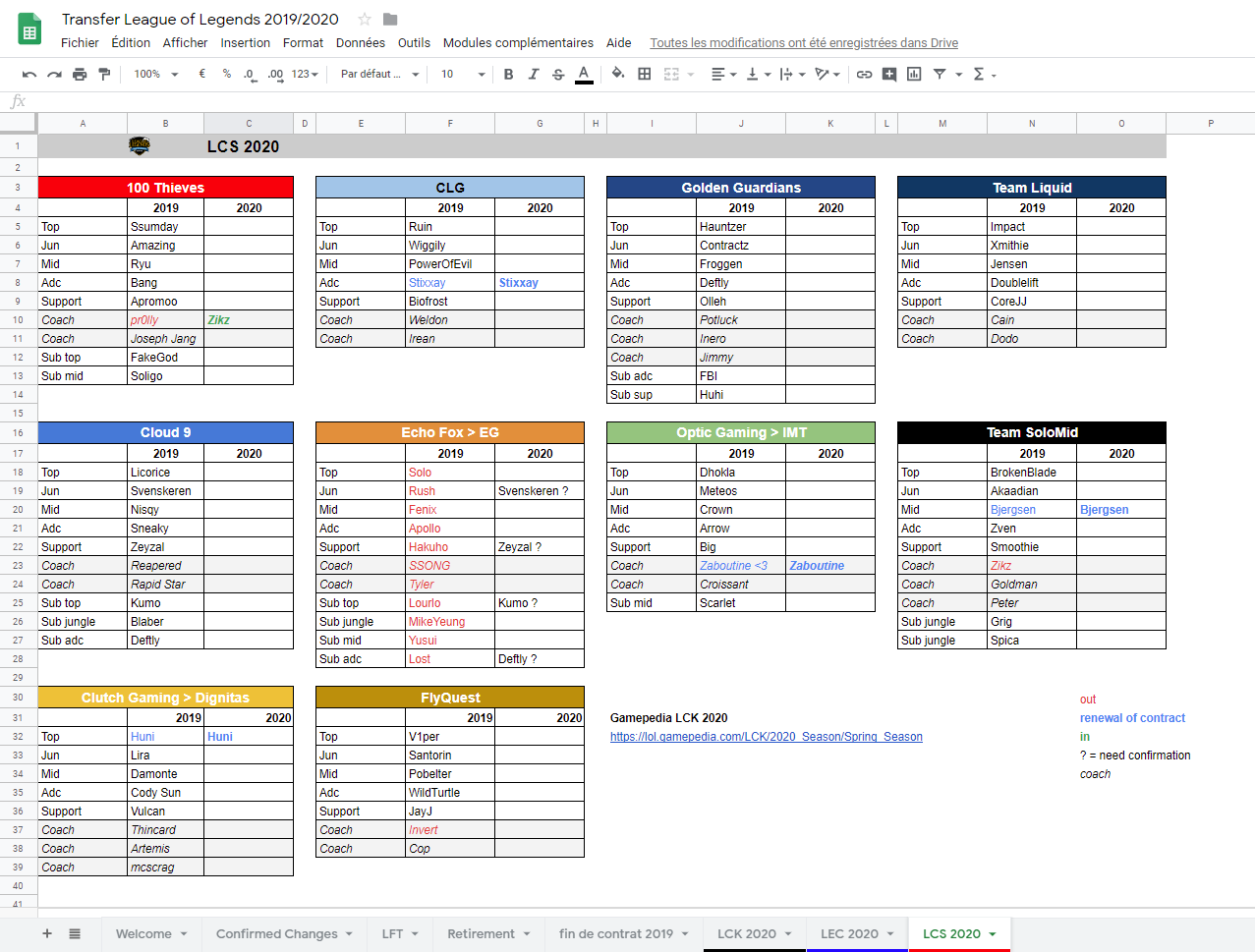Star the document
Screen dimensions: 1255x952
point(365,20)
